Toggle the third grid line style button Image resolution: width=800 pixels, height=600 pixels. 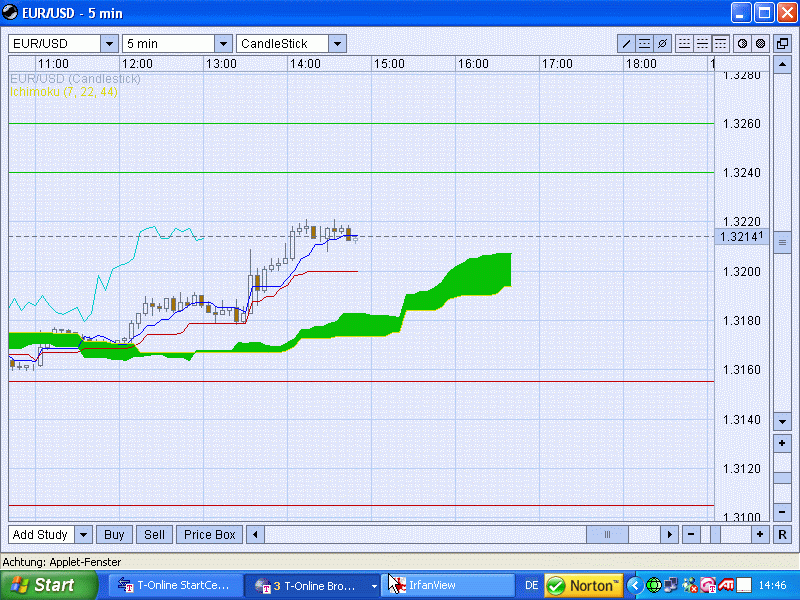click(x=720, y=44)
